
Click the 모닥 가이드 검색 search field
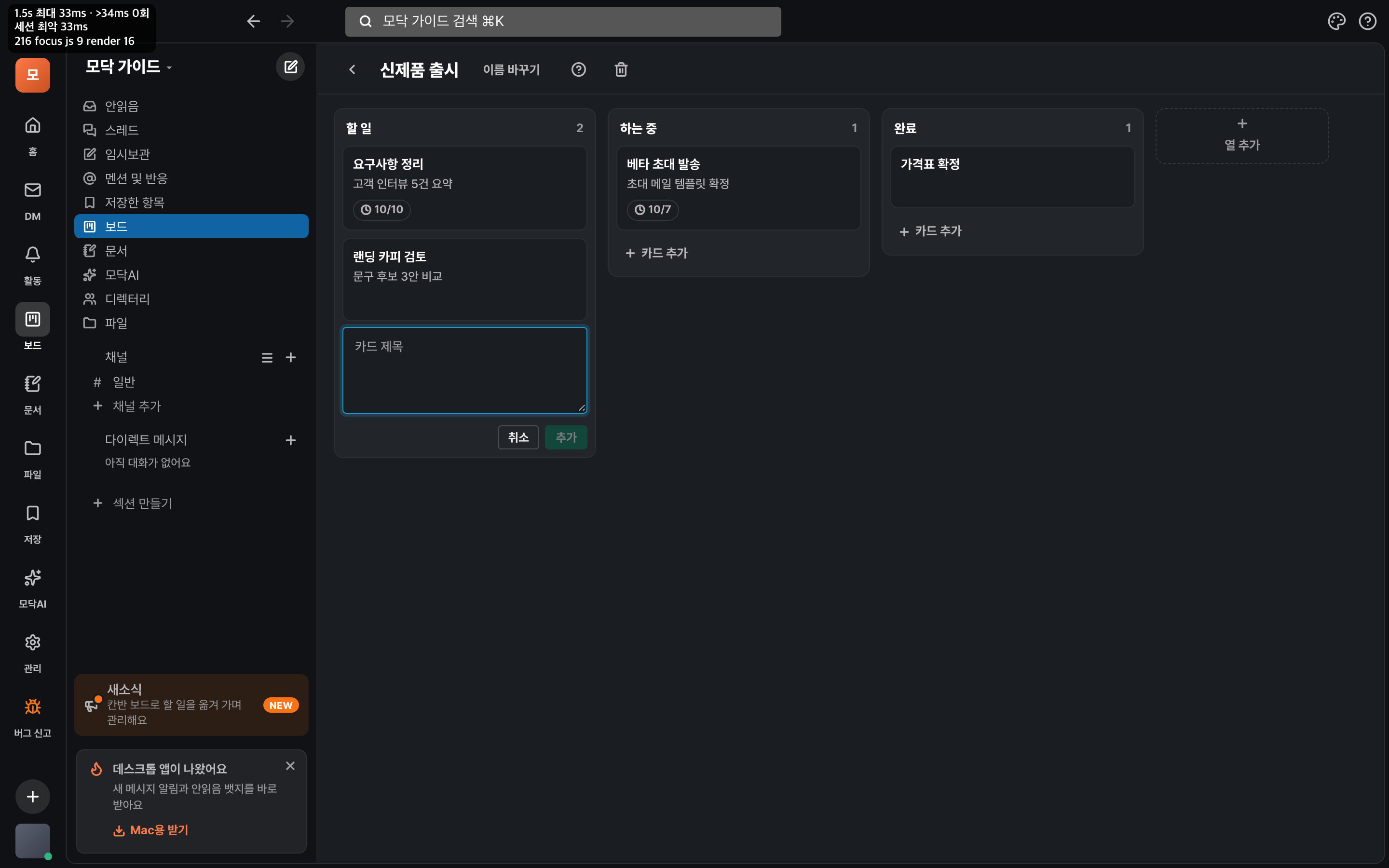click(563, 21)
